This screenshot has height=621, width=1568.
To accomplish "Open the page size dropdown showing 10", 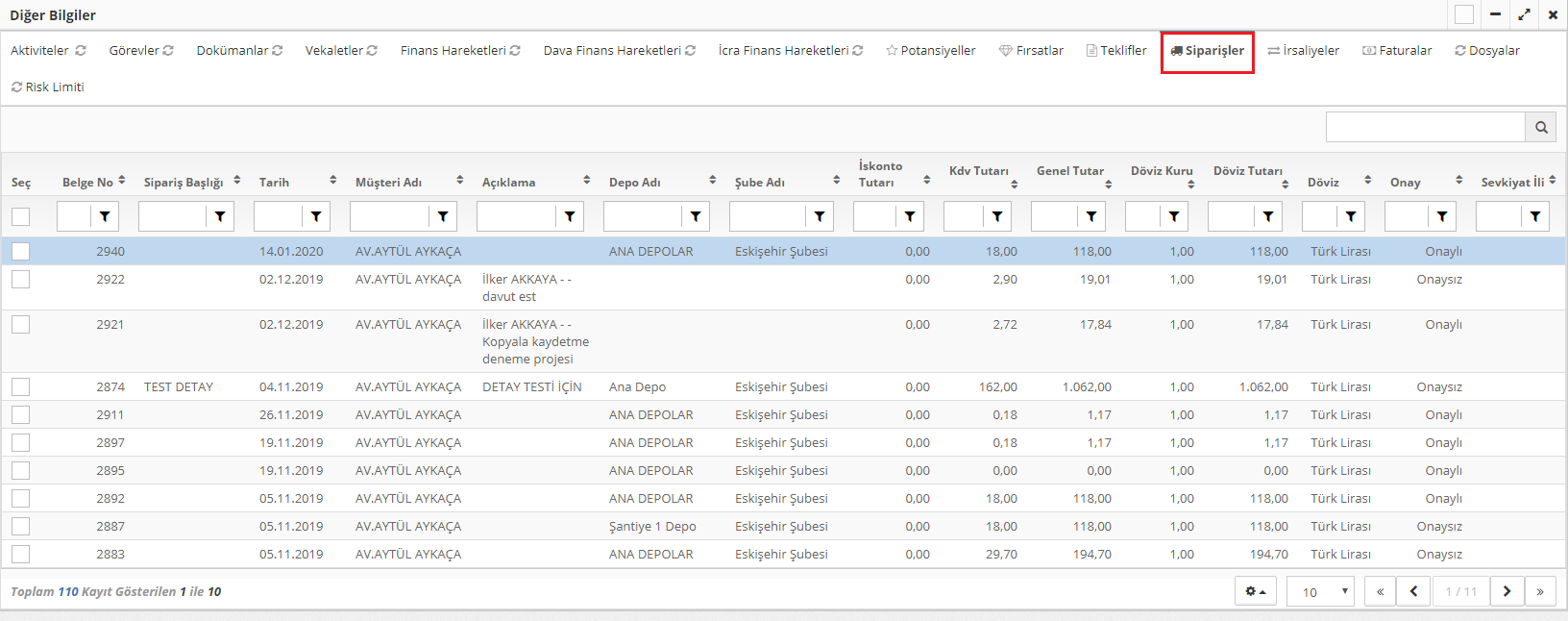I will [x=1320, y=591].
